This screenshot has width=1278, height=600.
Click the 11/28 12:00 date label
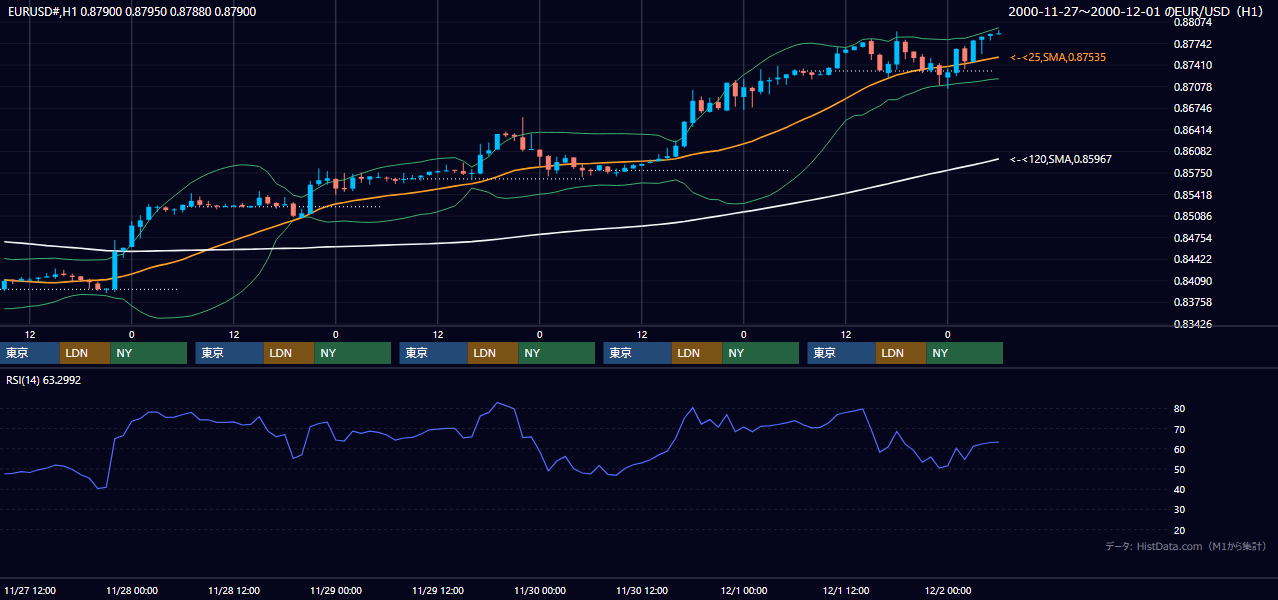click(234, 590)
